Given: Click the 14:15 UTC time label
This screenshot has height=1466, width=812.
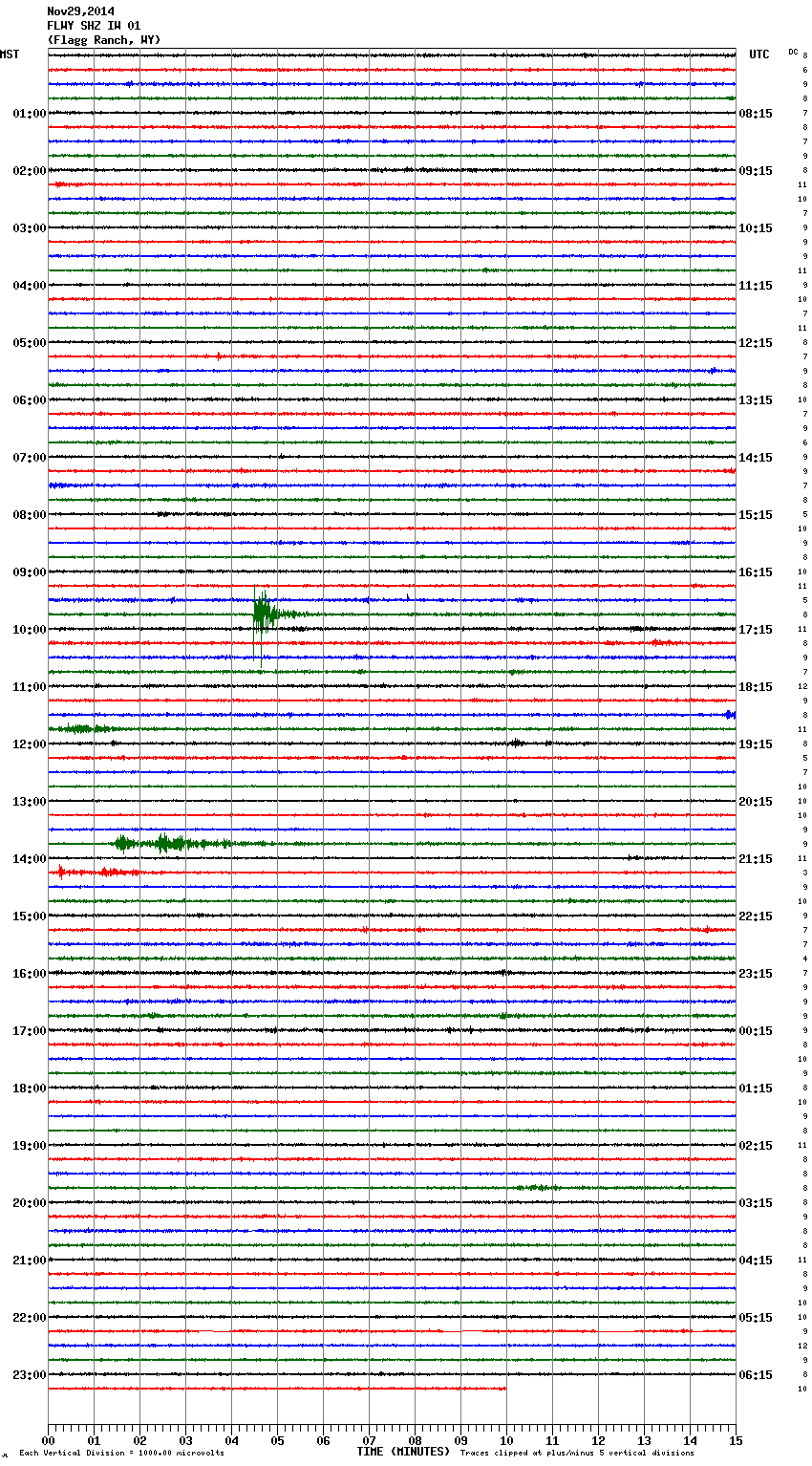Looking at the screenshot, I should click(756, 458).
